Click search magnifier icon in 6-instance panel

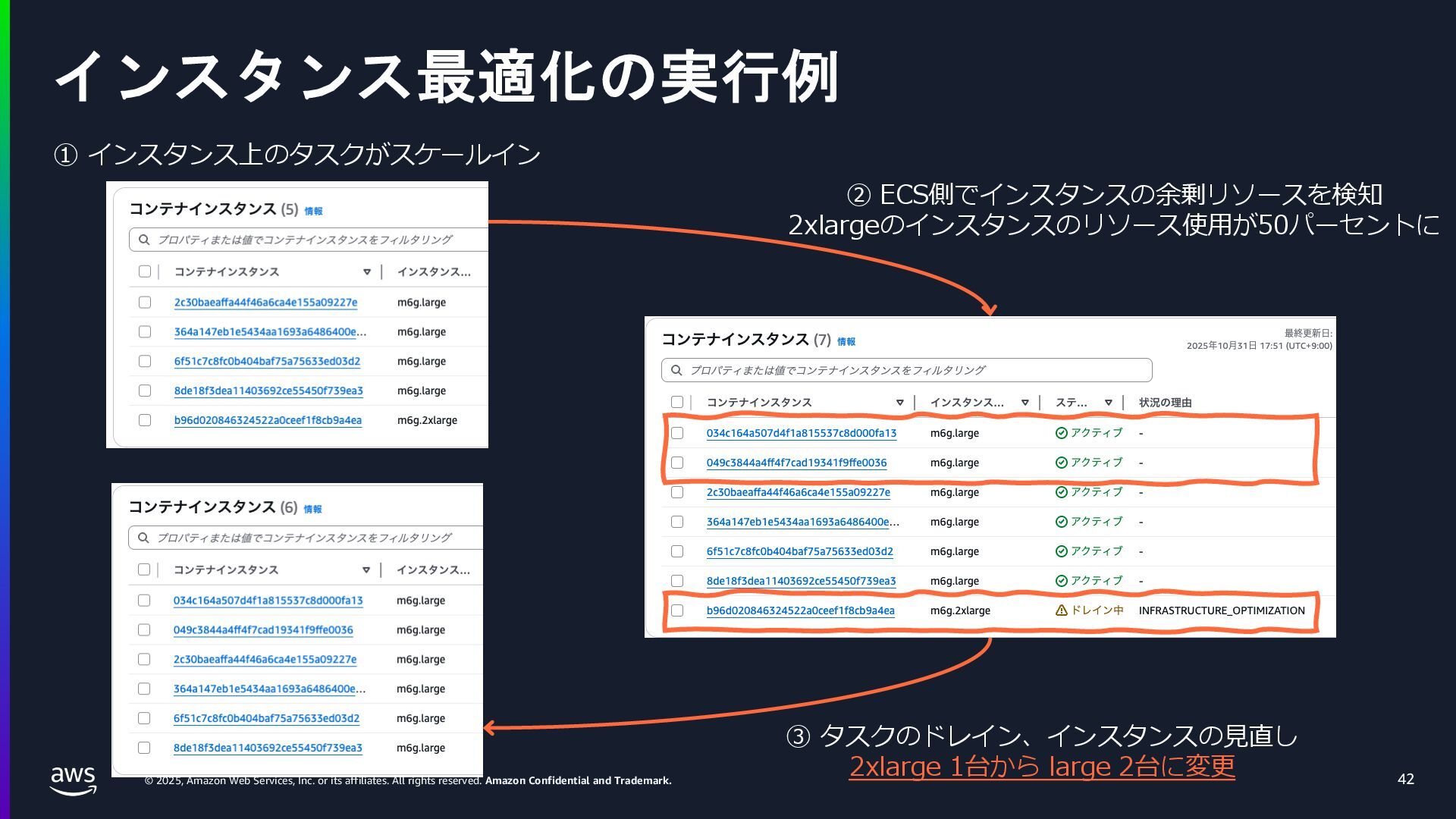pyautogui.click(x=143, y=538)
